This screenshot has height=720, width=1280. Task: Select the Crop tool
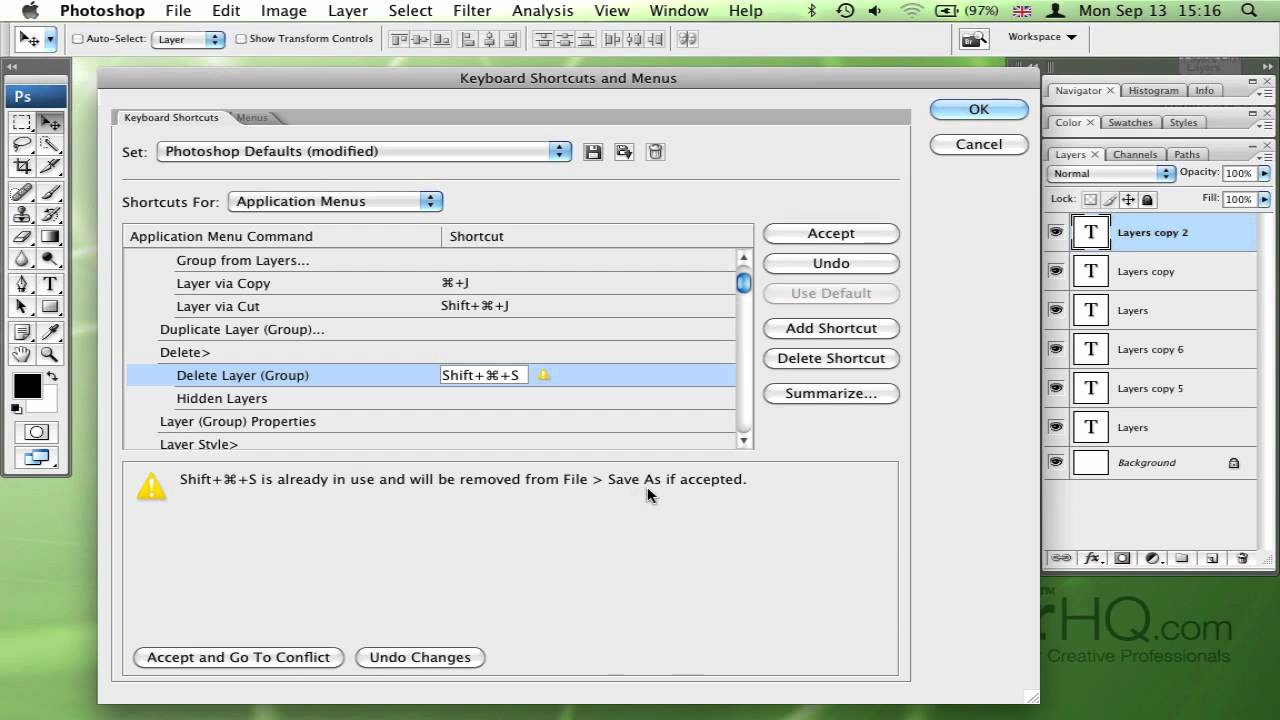[21, 167]
